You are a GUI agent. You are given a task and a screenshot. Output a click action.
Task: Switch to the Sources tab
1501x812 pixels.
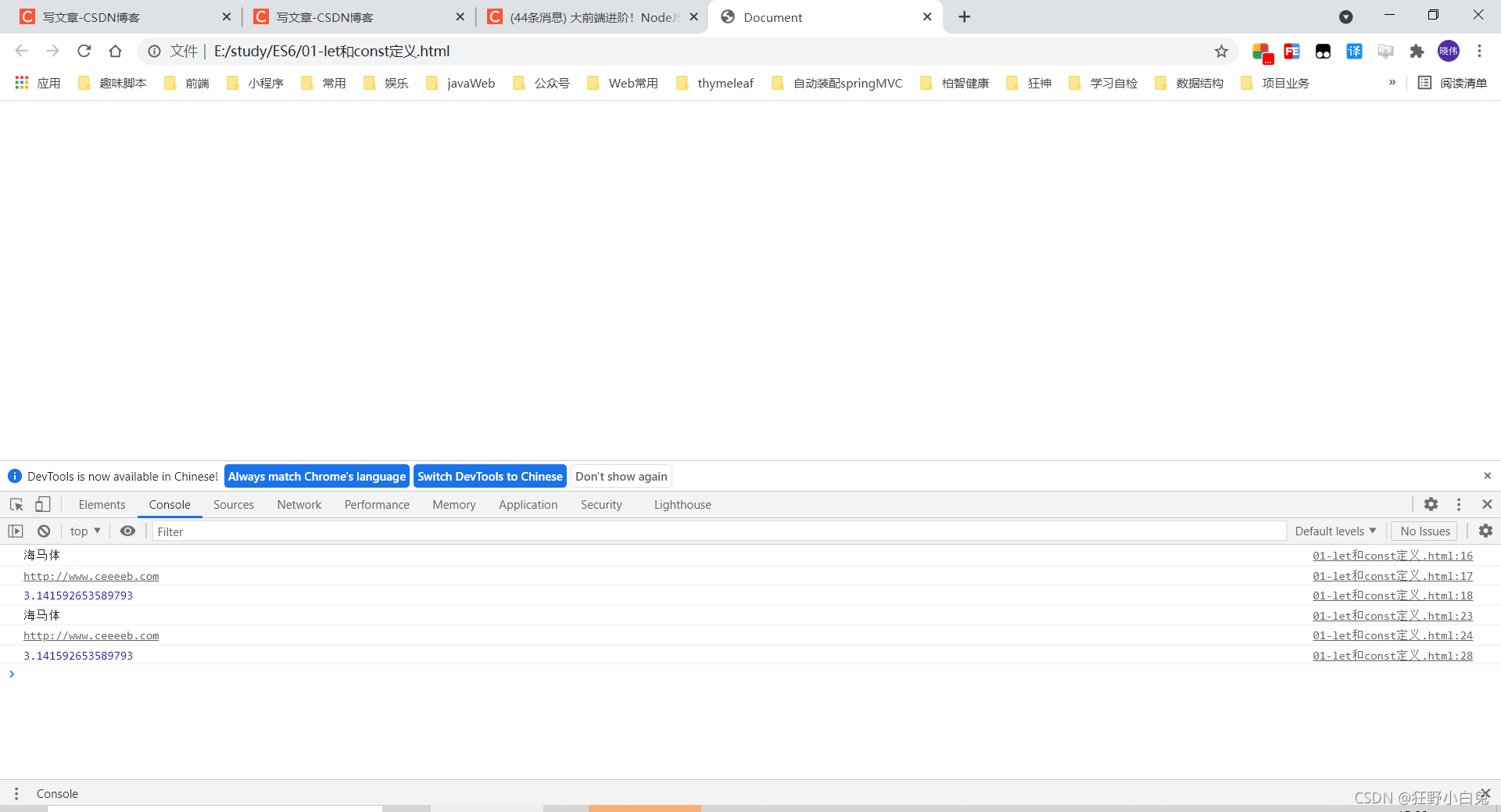tap(234, 505)
